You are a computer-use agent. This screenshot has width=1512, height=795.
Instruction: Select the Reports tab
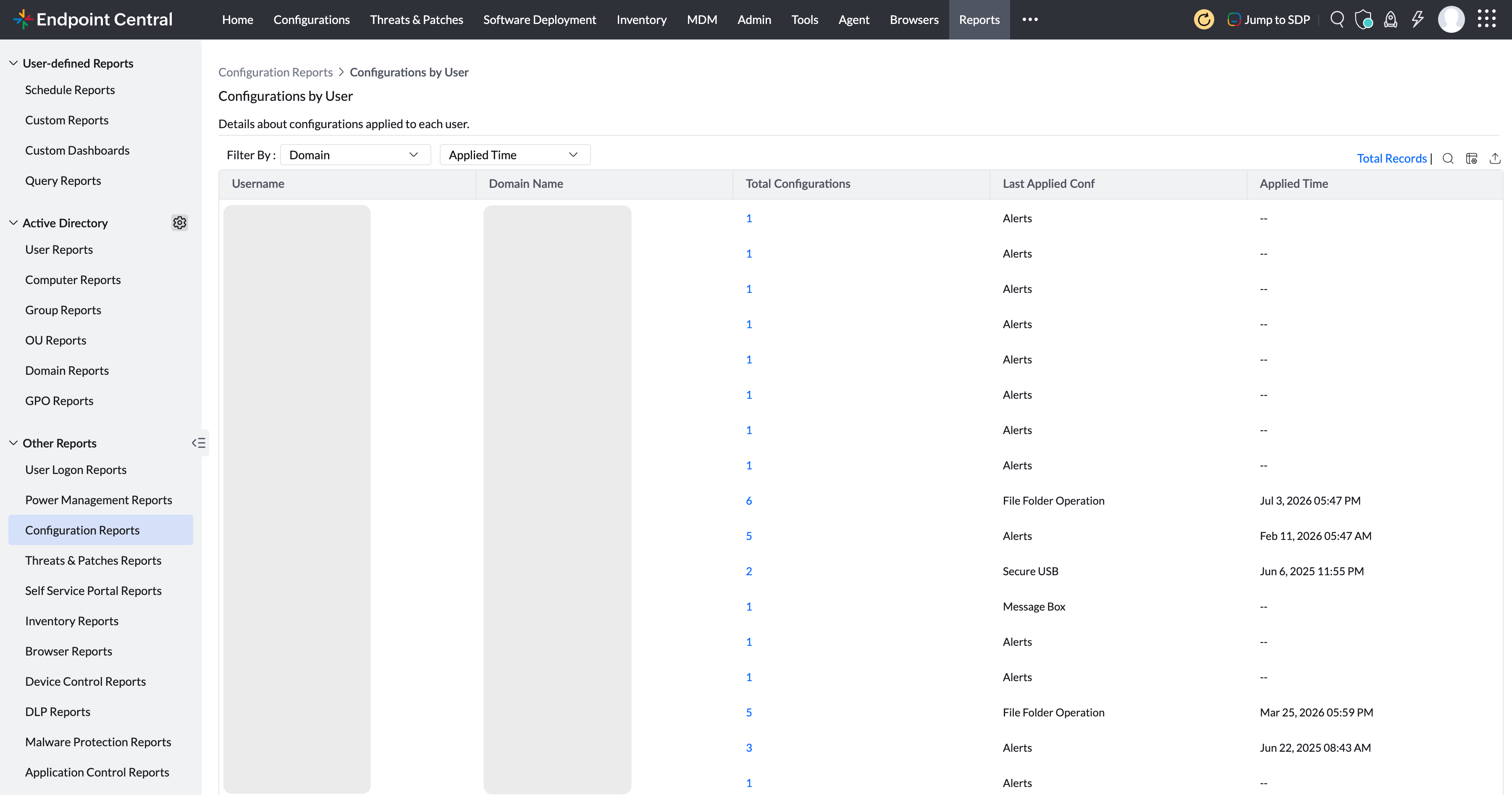pos(979,19)
